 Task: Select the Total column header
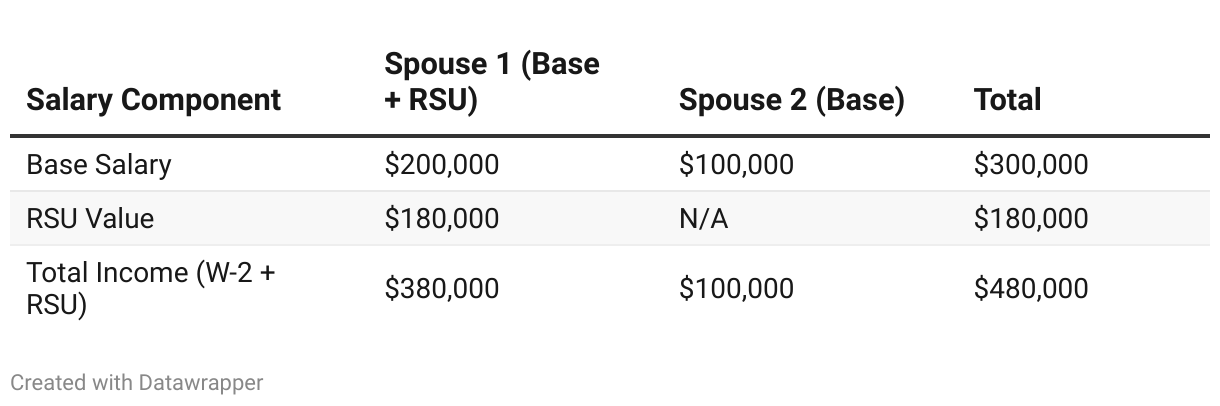click(1007, 100)
